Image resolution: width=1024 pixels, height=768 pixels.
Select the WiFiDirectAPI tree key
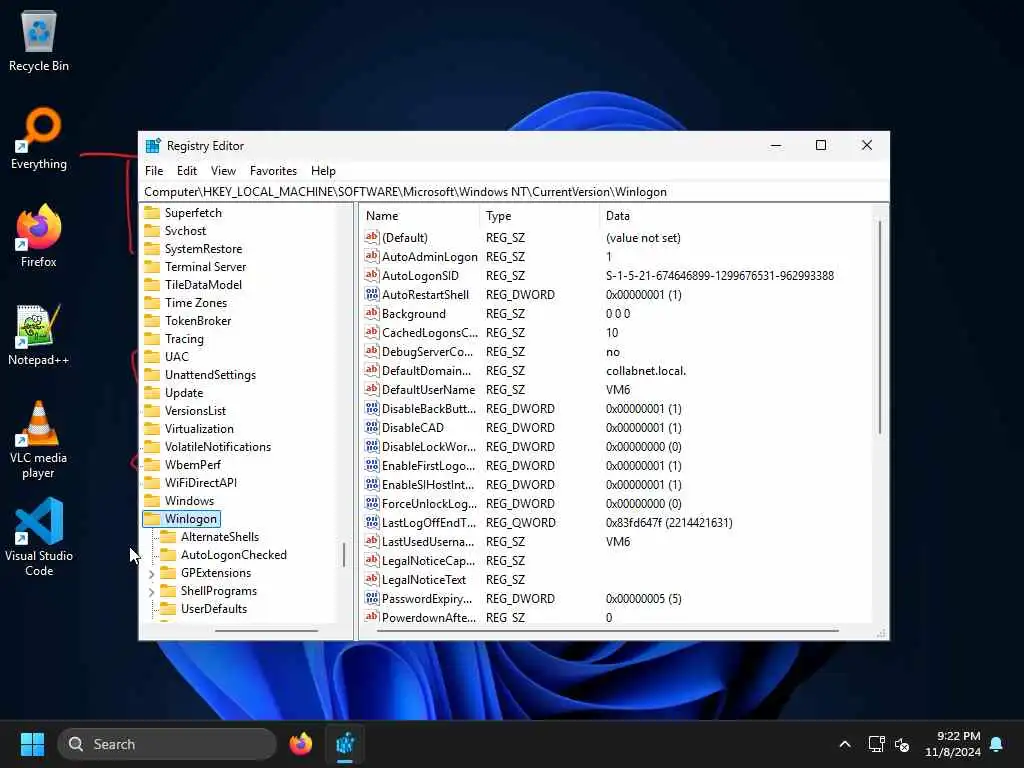(200, 483)
